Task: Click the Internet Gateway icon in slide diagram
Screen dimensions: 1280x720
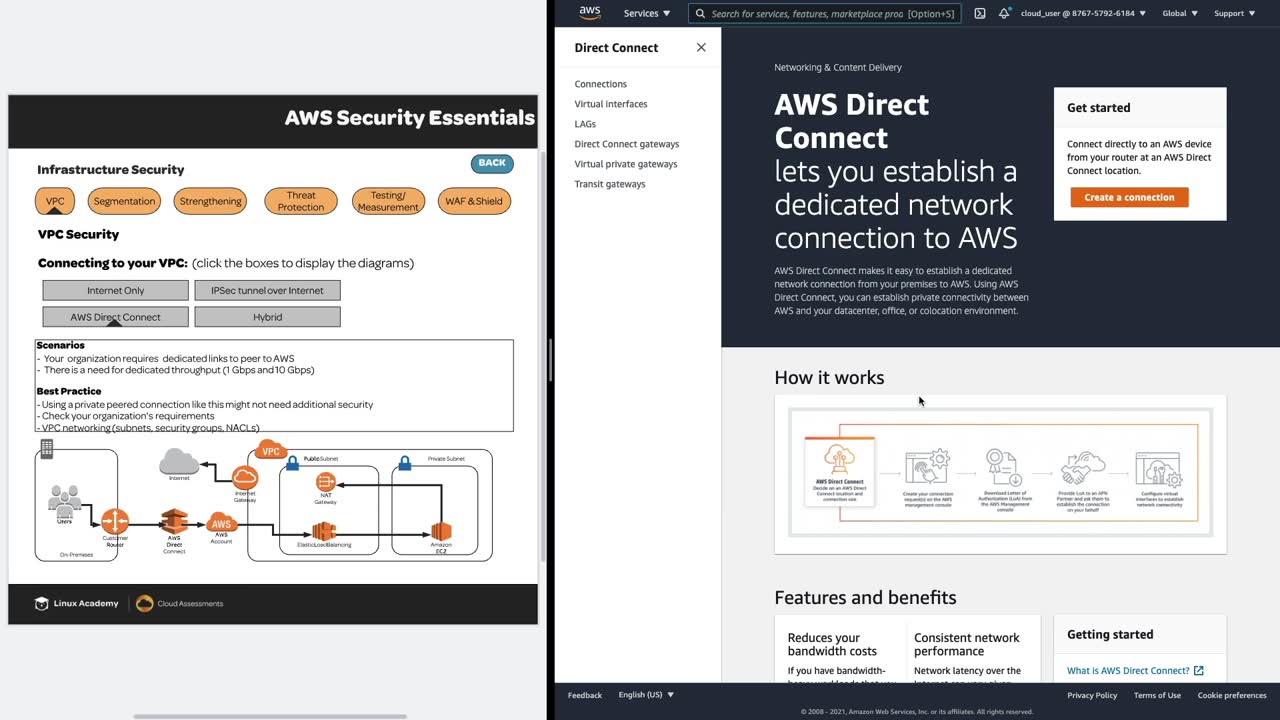Action: tap(245, 478)
